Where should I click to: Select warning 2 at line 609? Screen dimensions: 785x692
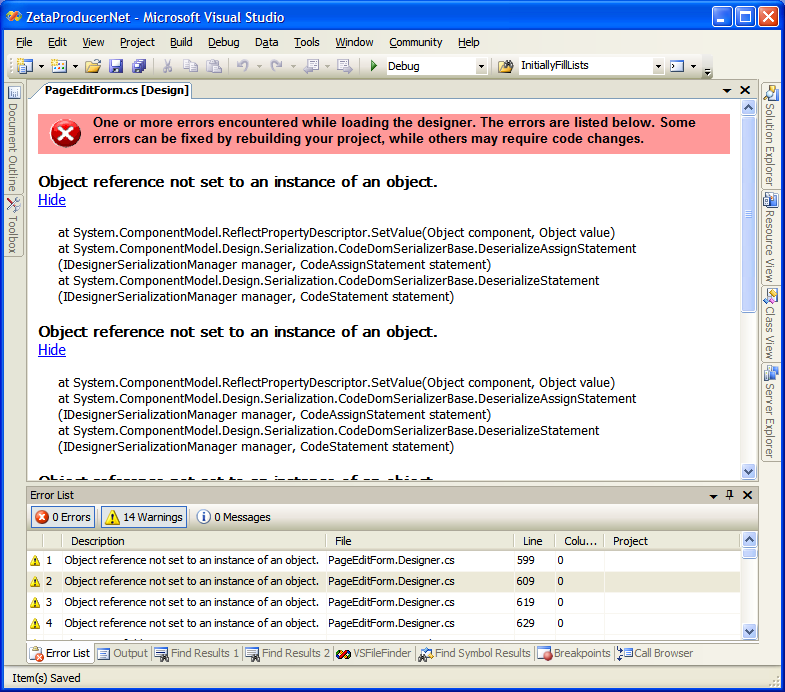point(384,581)
